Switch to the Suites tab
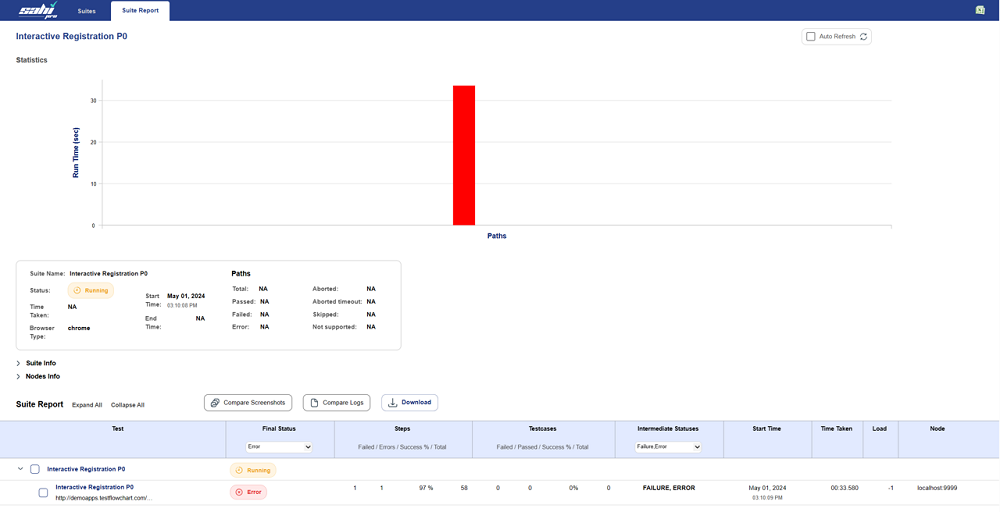 click(x=87, y=11)
